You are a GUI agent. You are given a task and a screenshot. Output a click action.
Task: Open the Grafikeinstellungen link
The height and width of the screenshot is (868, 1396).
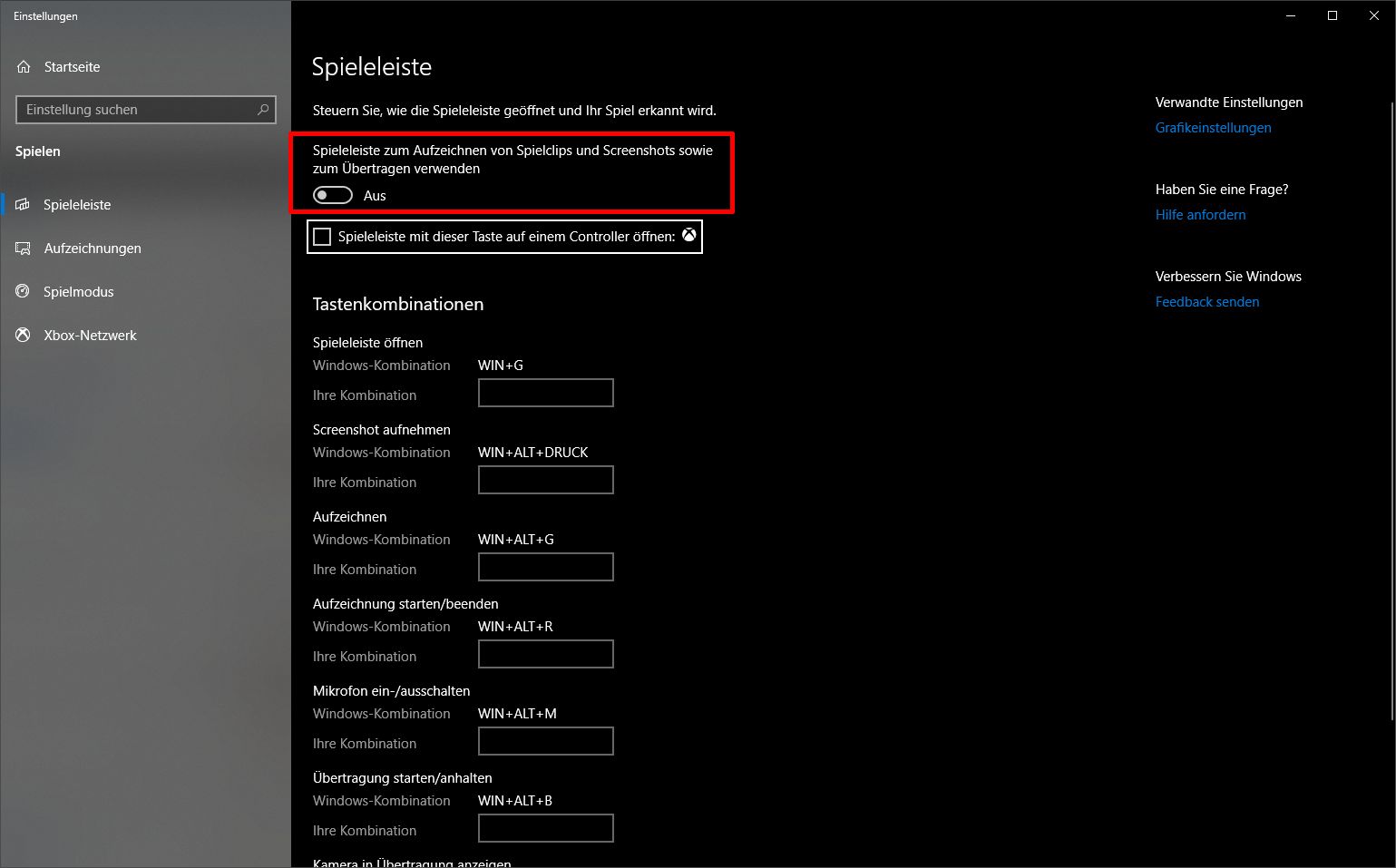click(1213, 128)
